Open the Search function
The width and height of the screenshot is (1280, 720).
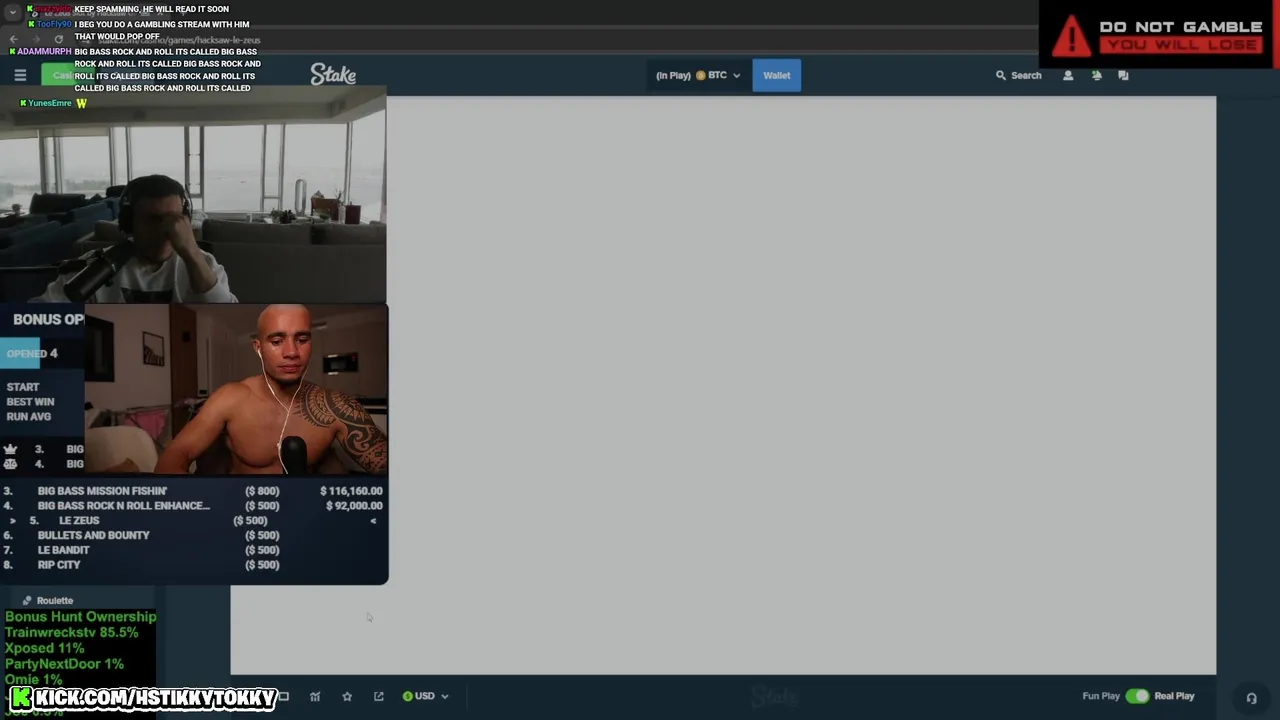click(1018, 75)
